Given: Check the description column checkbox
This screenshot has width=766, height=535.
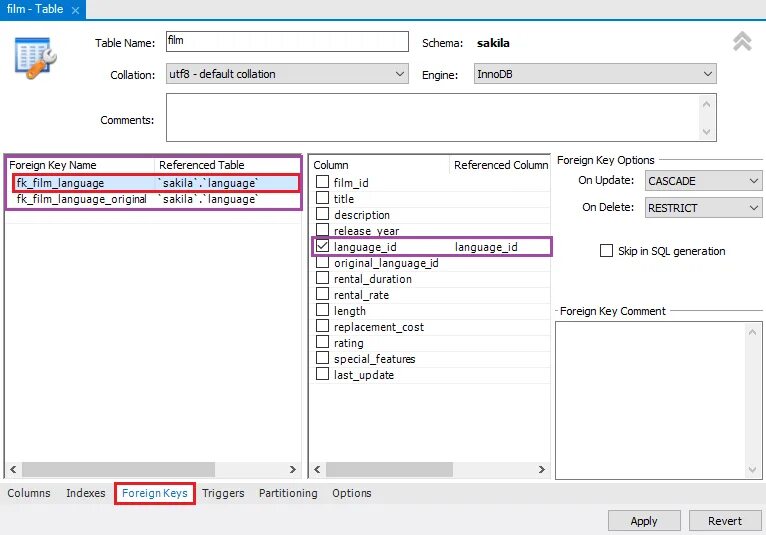Looking at the screenshot, I should [322, 214].
